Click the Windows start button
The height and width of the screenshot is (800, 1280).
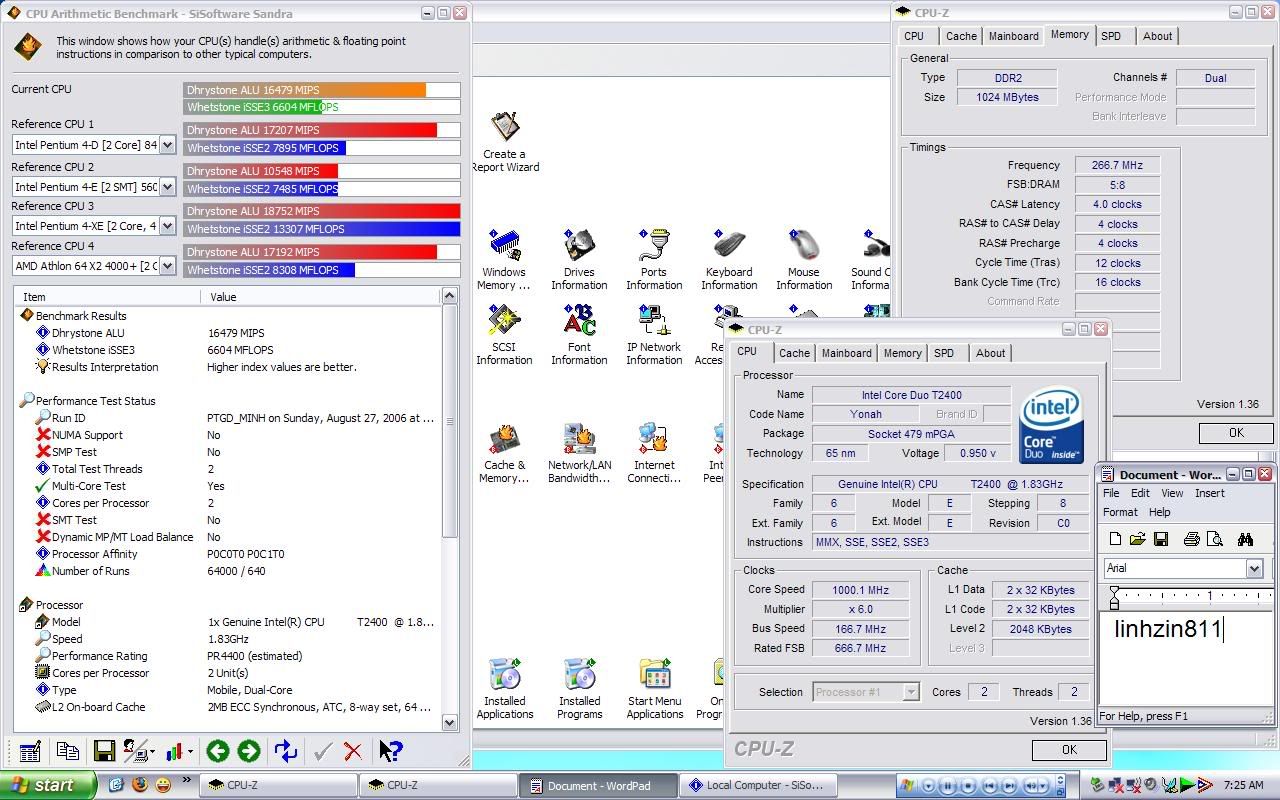tap(48, 785)
